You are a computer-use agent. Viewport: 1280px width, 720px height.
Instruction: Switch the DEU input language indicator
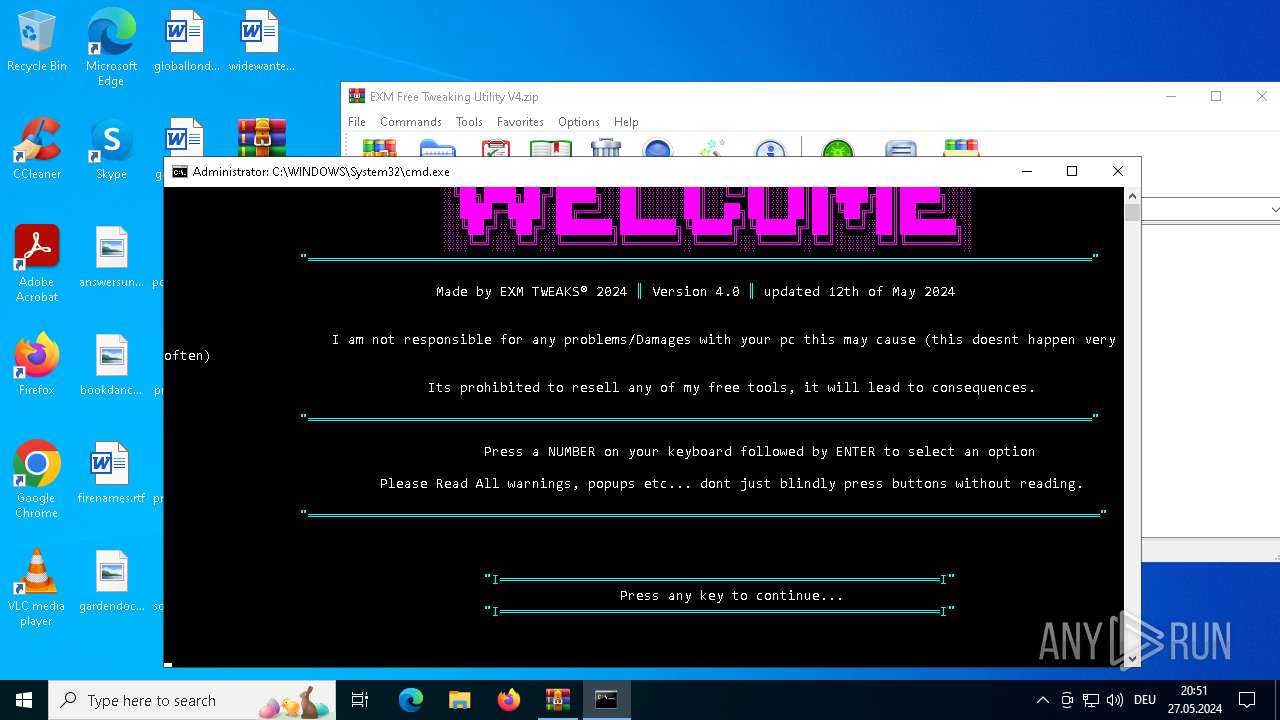(1145, 700)
